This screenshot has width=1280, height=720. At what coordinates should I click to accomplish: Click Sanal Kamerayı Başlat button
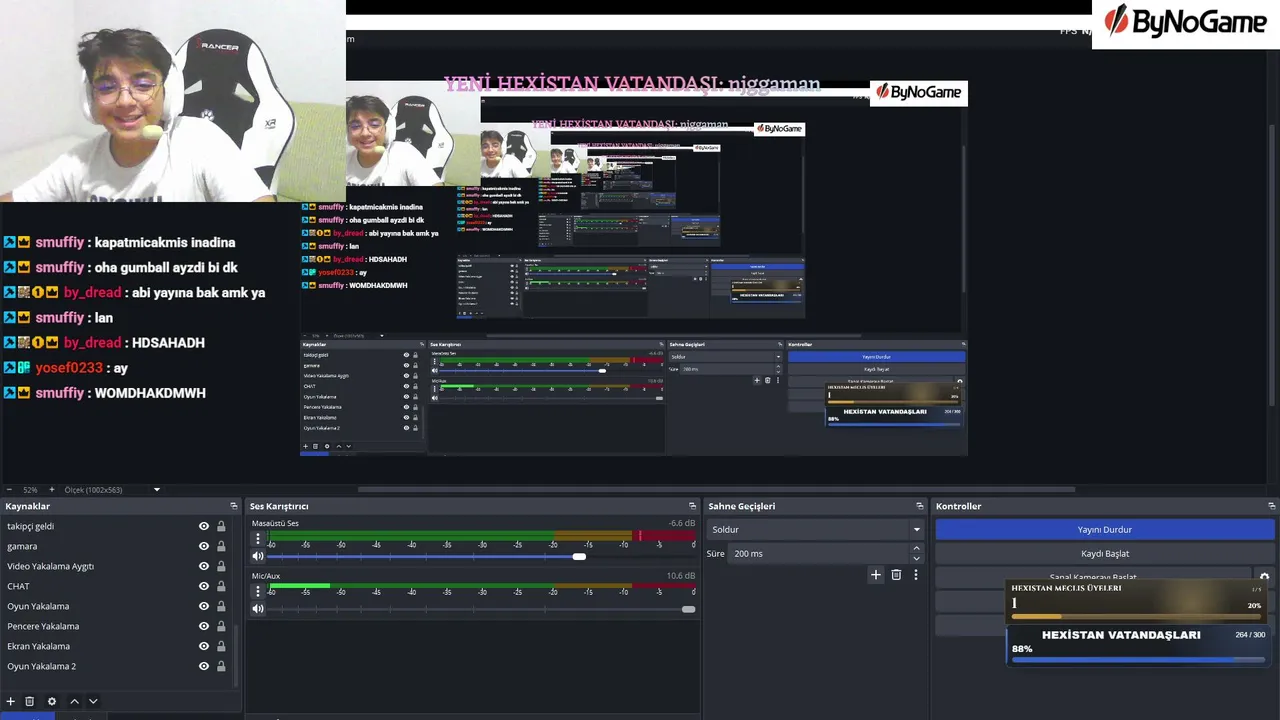pos(1093,577)
